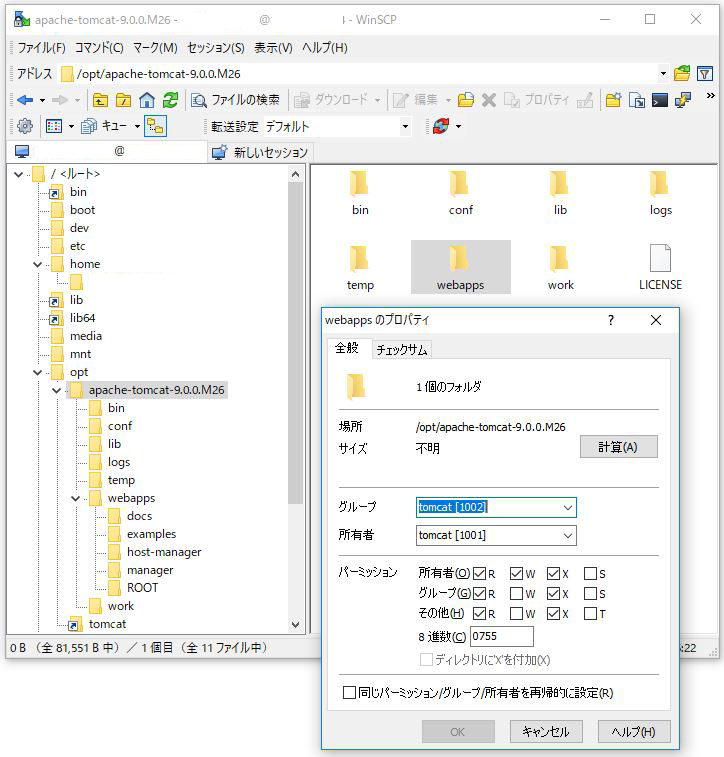Open the 転送設定 デフォルト dropdown

405,126
